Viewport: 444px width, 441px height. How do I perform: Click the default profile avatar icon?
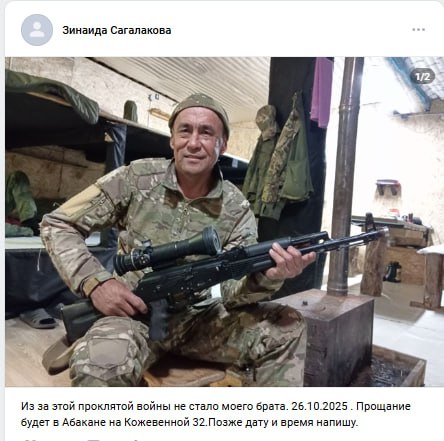(37, 30)
